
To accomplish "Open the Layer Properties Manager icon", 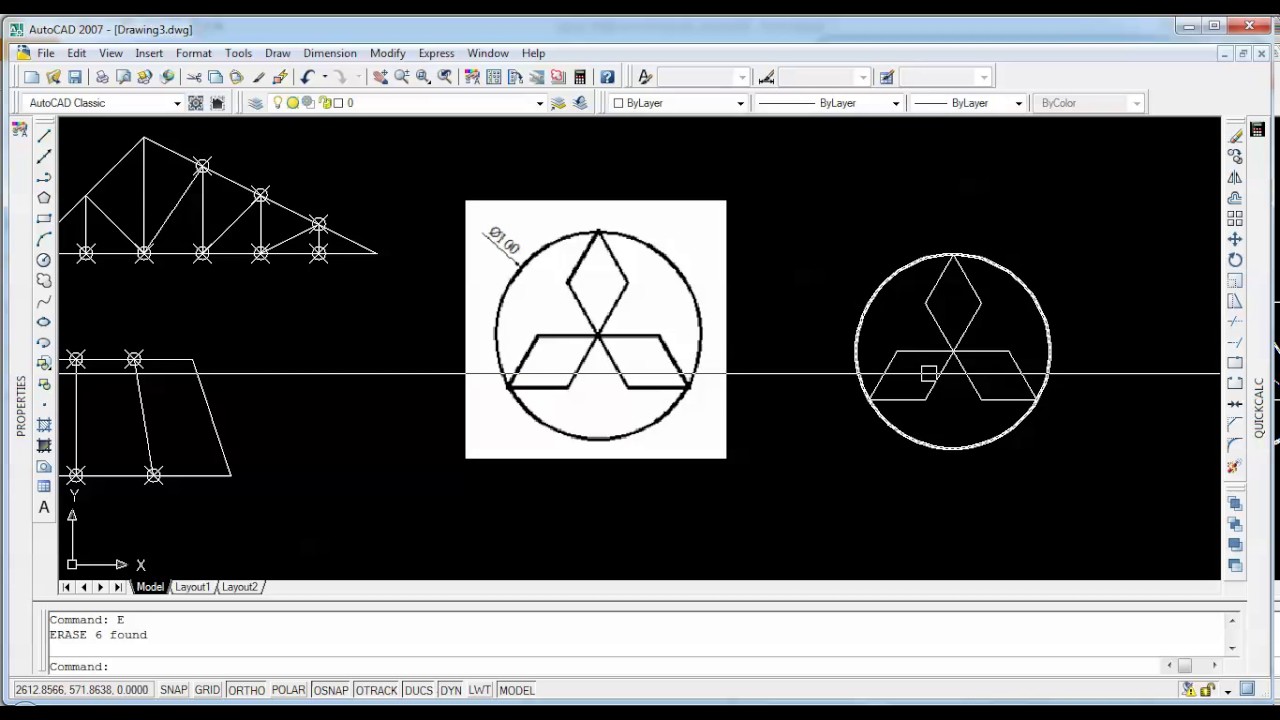I will (255, 103).
